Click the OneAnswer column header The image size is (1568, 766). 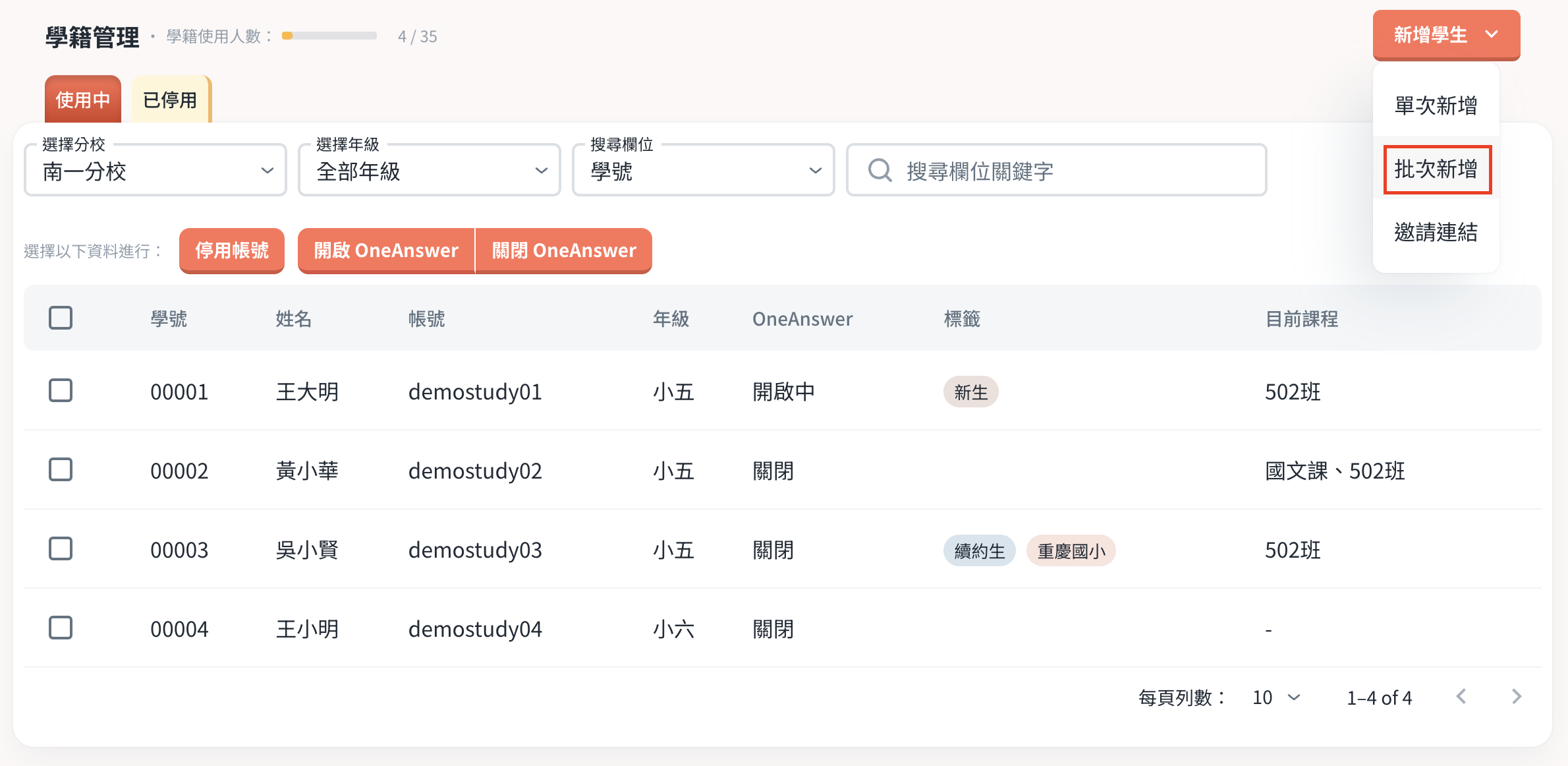(802, 319)
